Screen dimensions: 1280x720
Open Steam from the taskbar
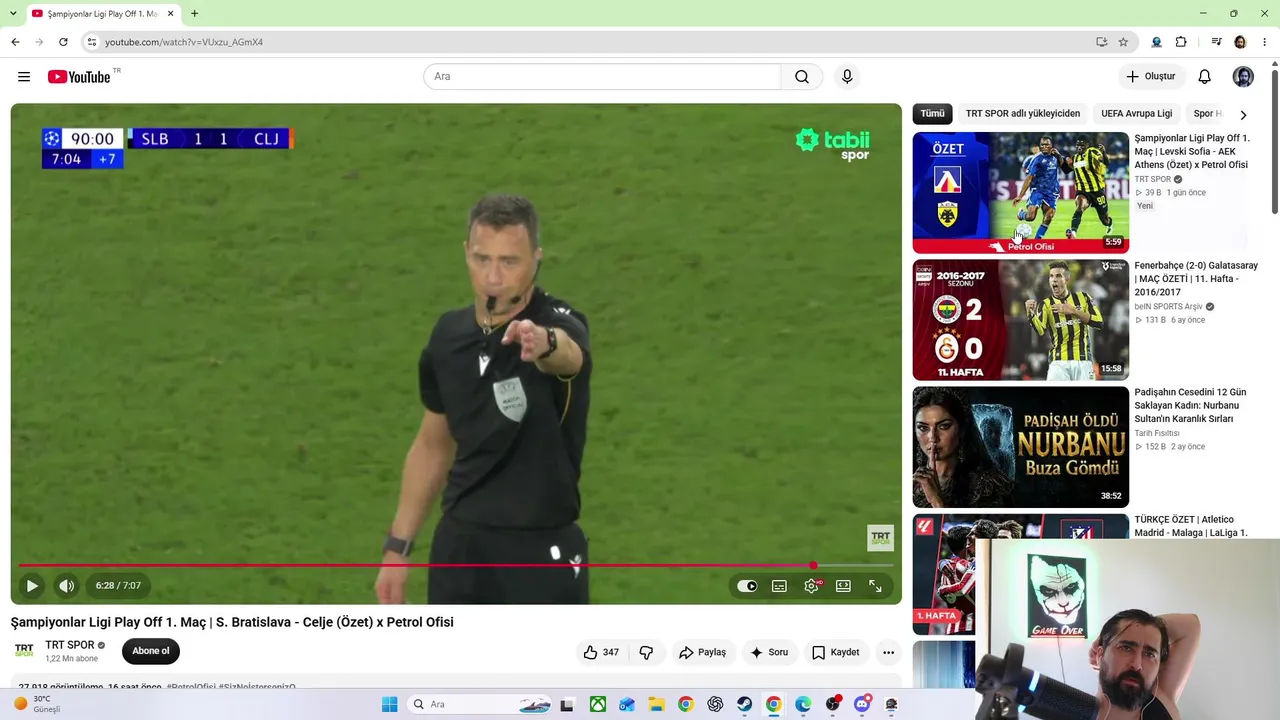(x=744, y=705)
